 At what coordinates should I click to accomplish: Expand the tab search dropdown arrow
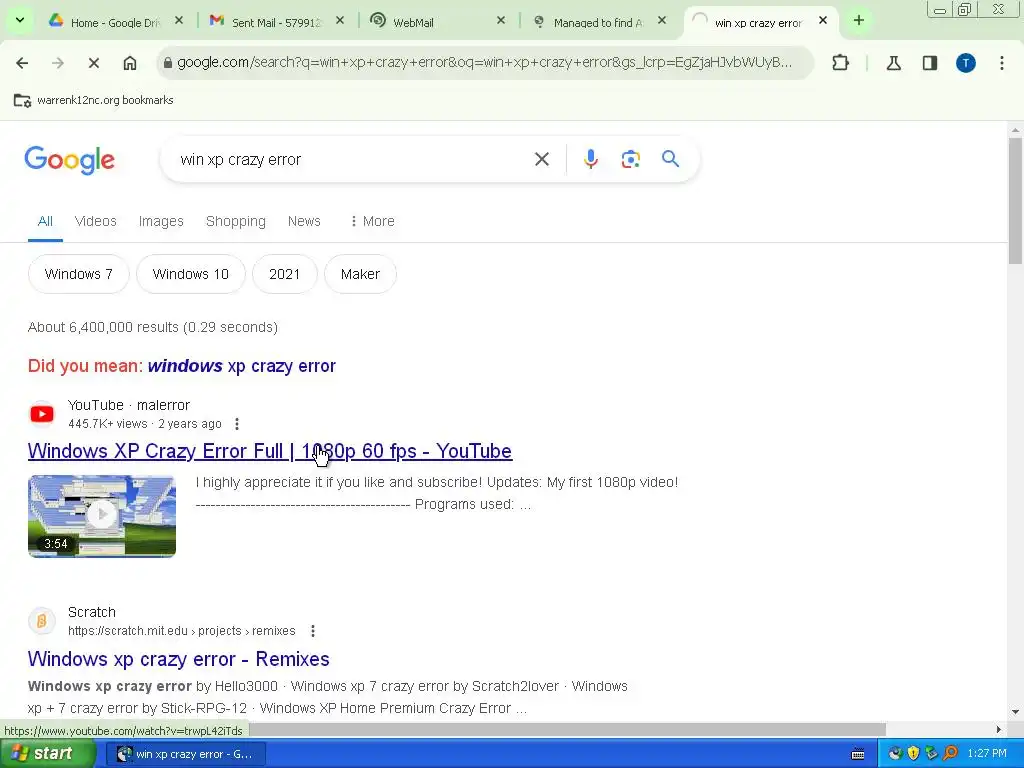click(20, 21)
